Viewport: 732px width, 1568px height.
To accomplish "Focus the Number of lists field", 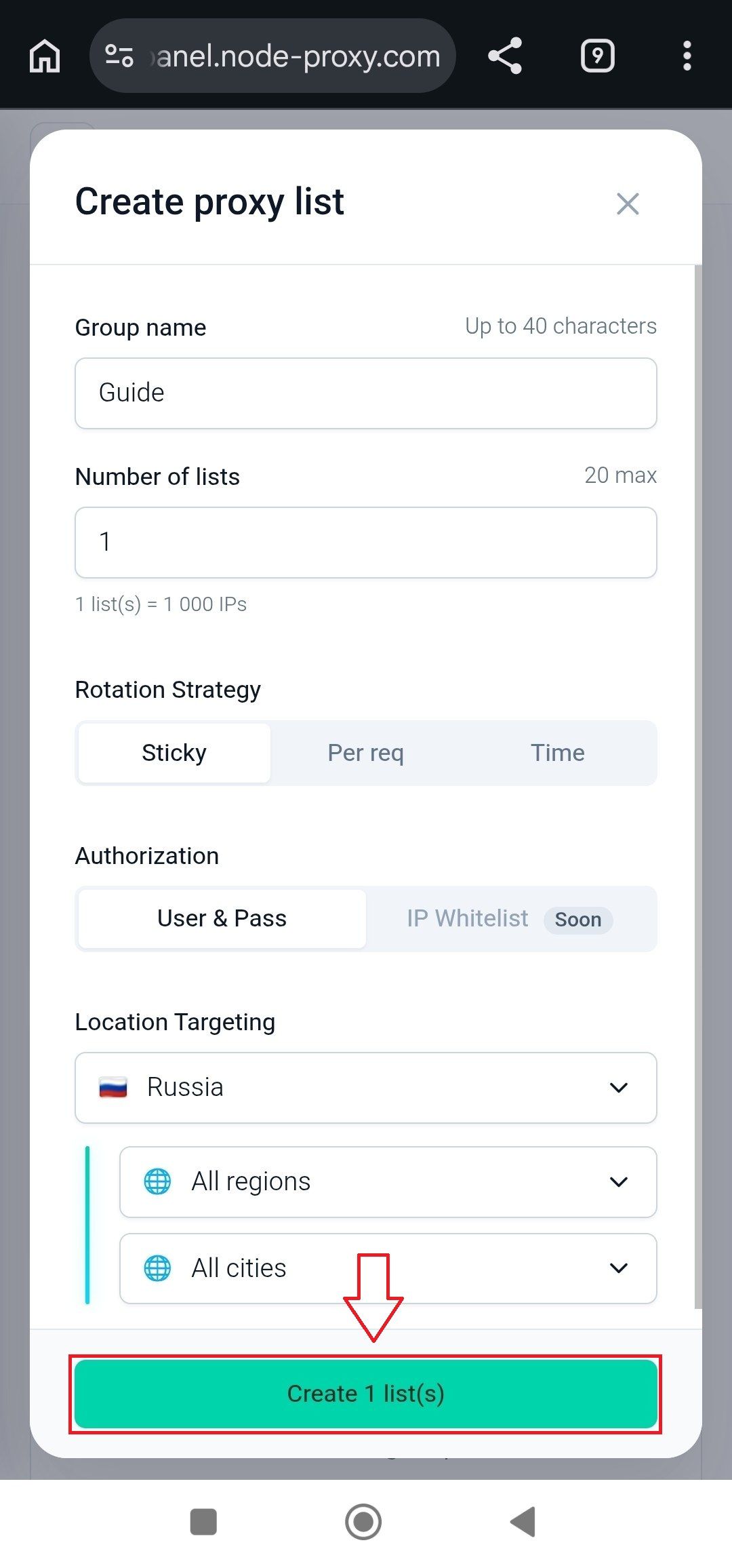I will [x=366, y=543].
